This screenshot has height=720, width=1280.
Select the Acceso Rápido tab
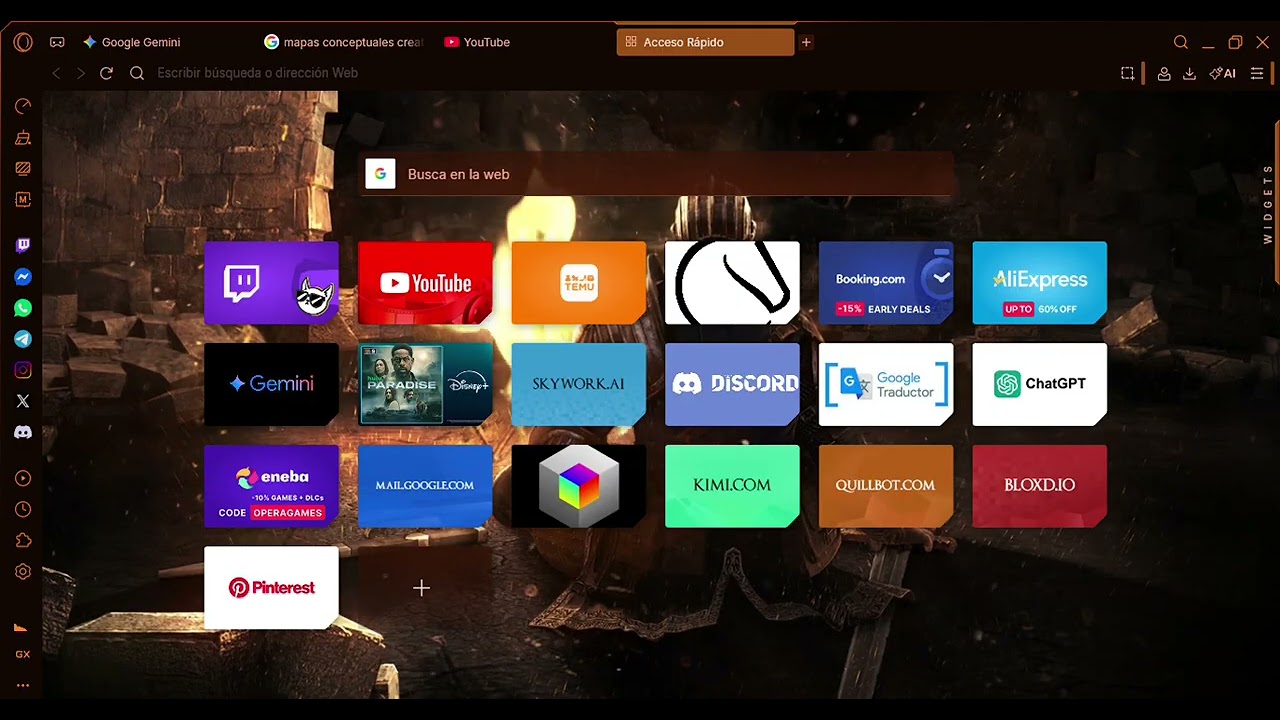click(x=705, y=42)
